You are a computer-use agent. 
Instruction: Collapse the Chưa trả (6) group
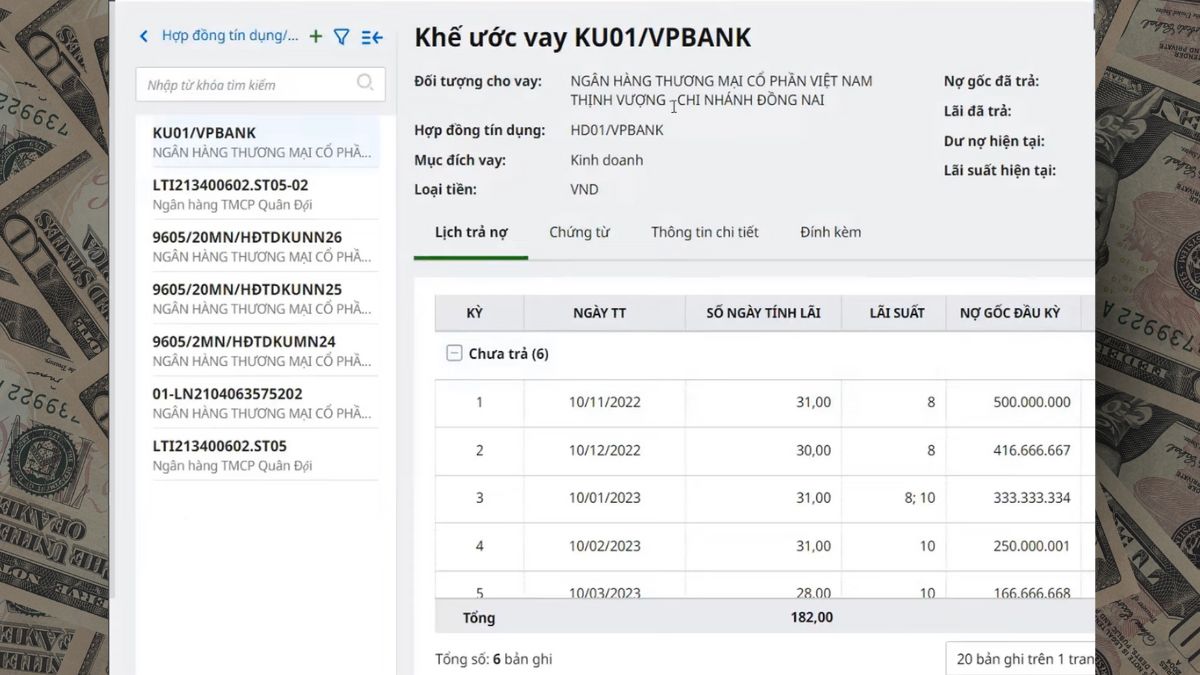pos(454,354)
